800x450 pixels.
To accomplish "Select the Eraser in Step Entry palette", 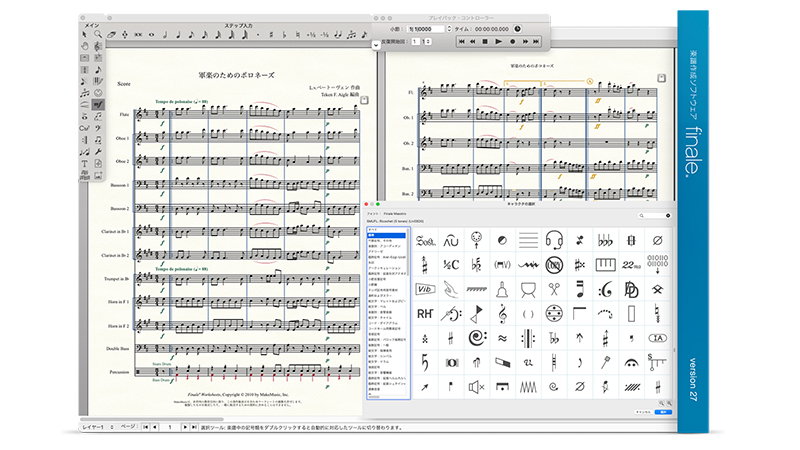I will 111,35.
